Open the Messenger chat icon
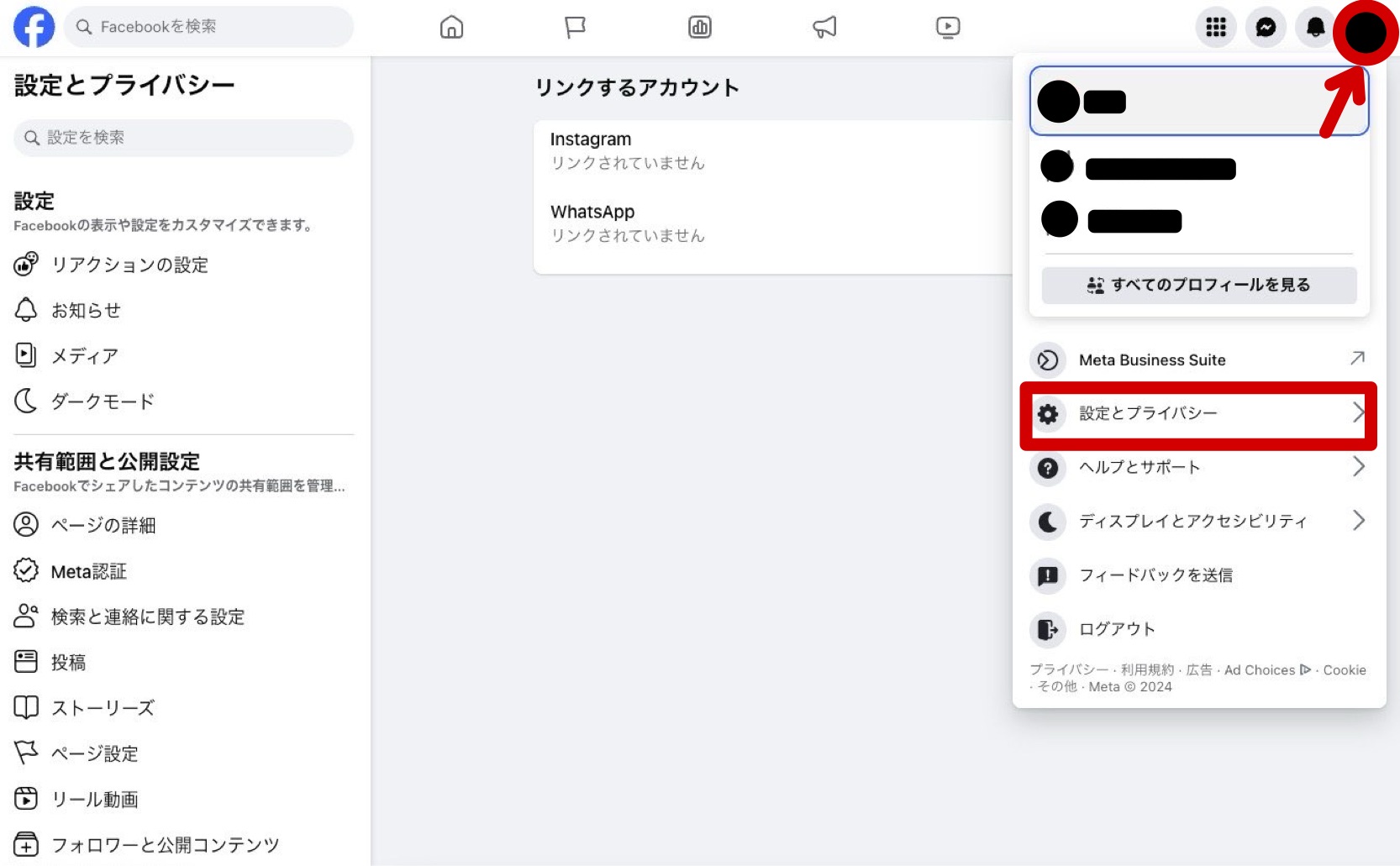 (x=1266, y=28)
